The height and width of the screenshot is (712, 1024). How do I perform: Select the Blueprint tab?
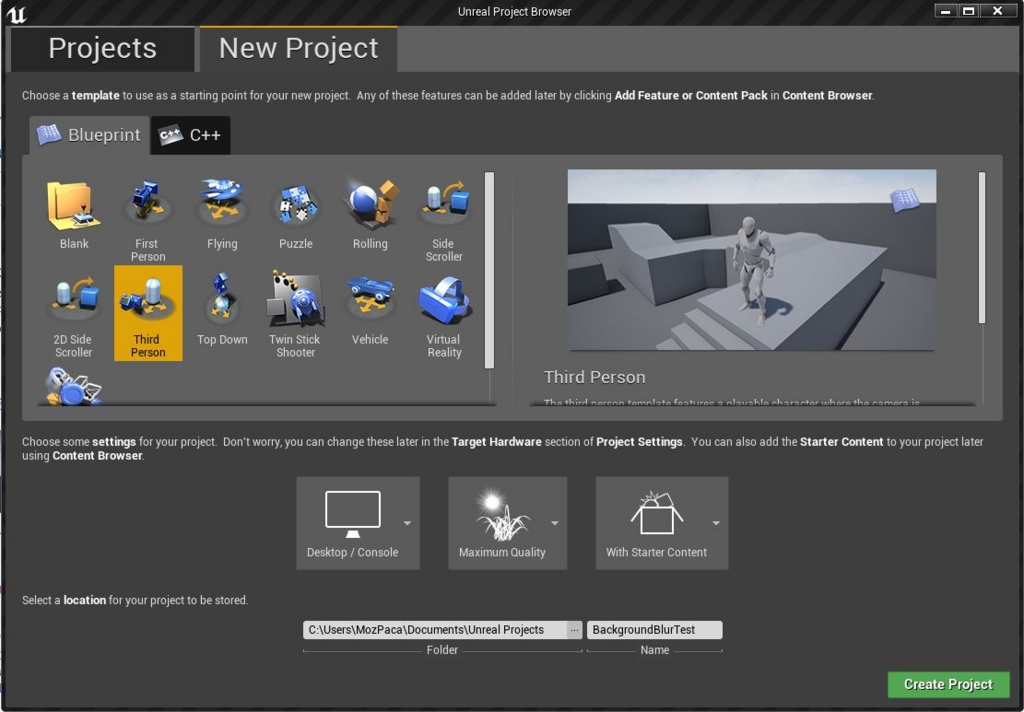pos(89,135)
